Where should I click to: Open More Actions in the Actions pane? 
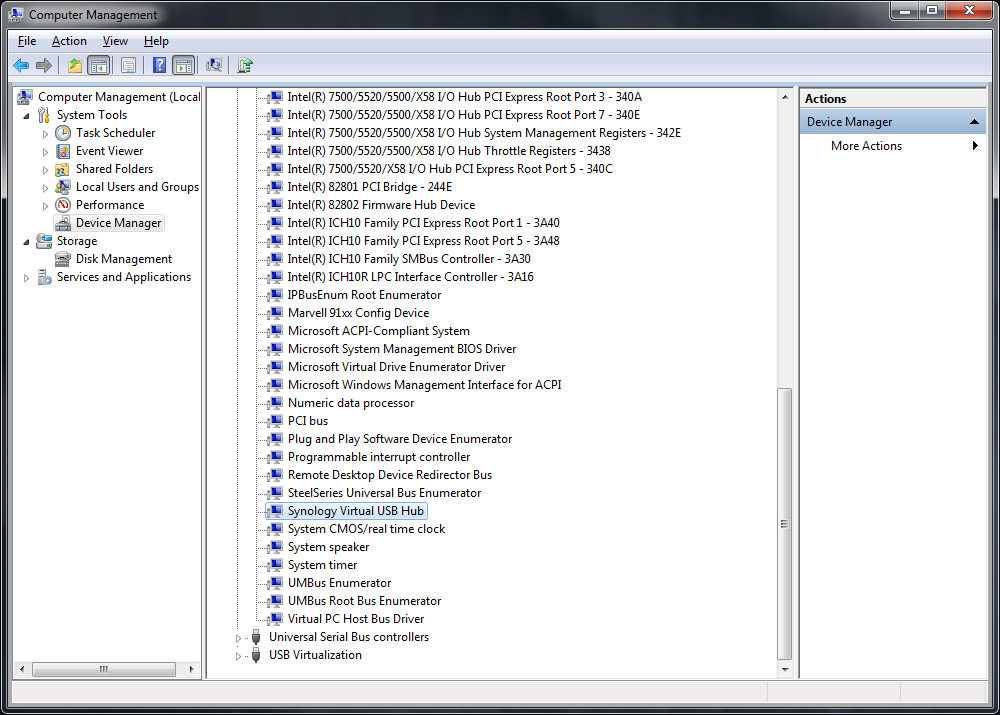(866, 146)
